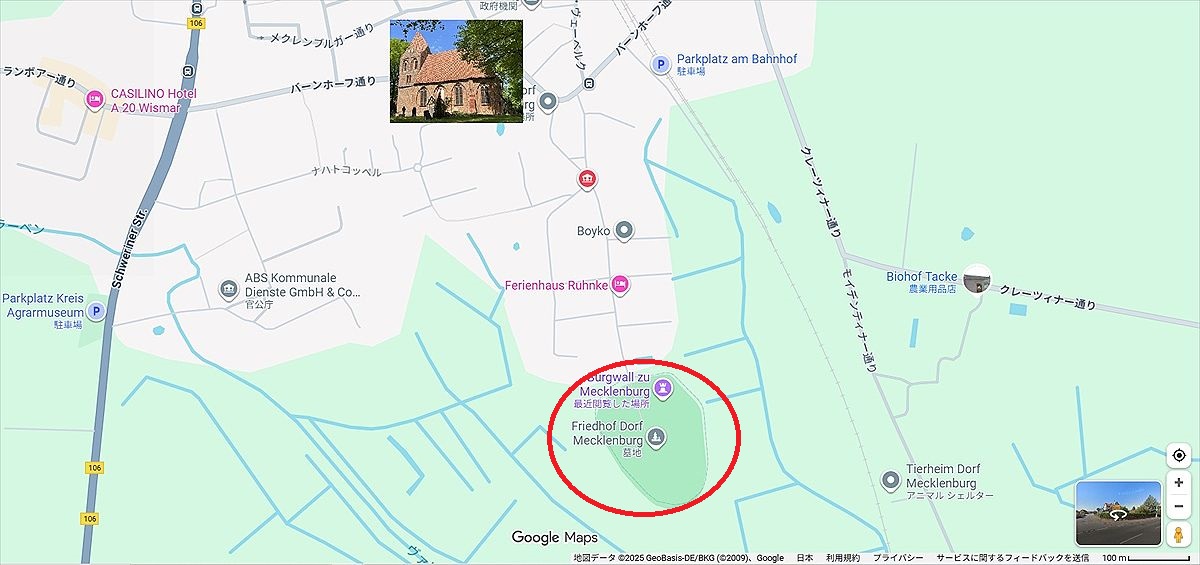Open the Ferienhaus Ruhnke lodging pin
The height and width of the screenshot is (565, 1200).
click(x=620, y=284)
